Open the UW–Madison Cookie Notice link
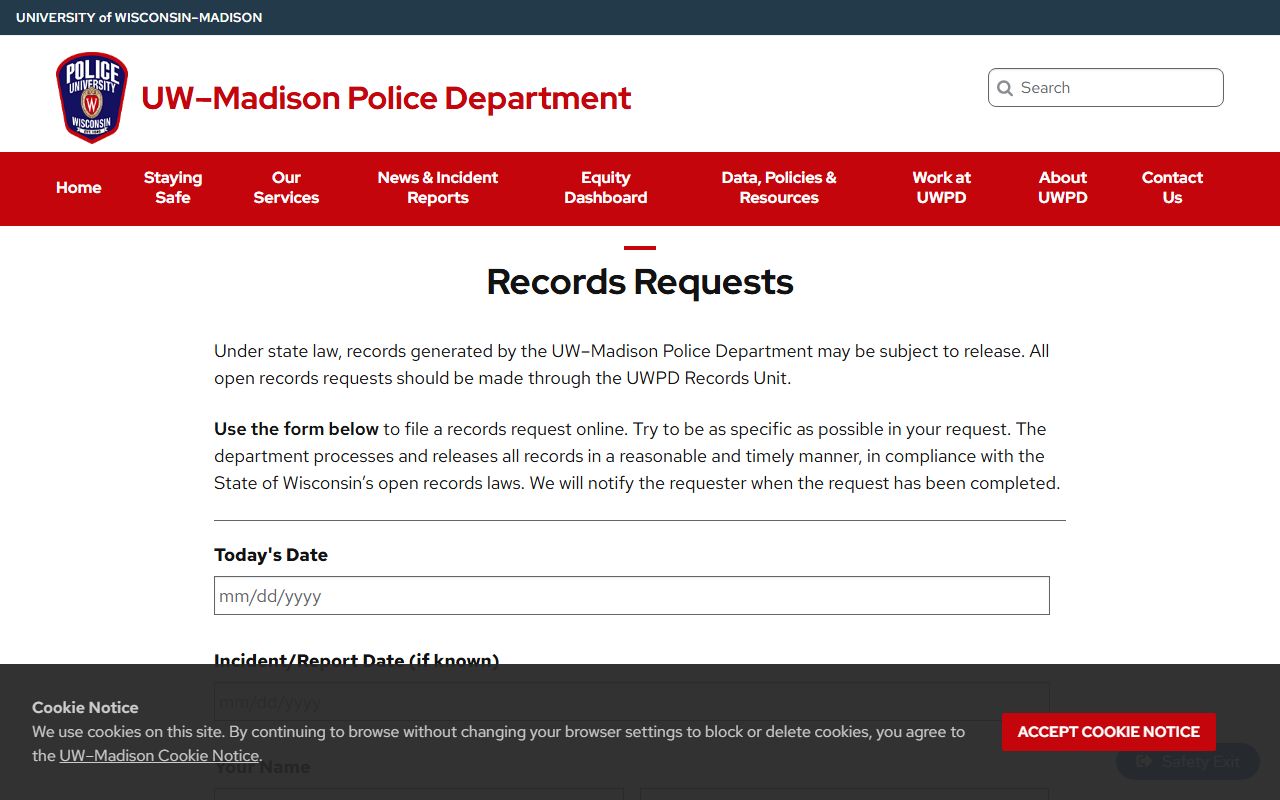 point(159,756)
